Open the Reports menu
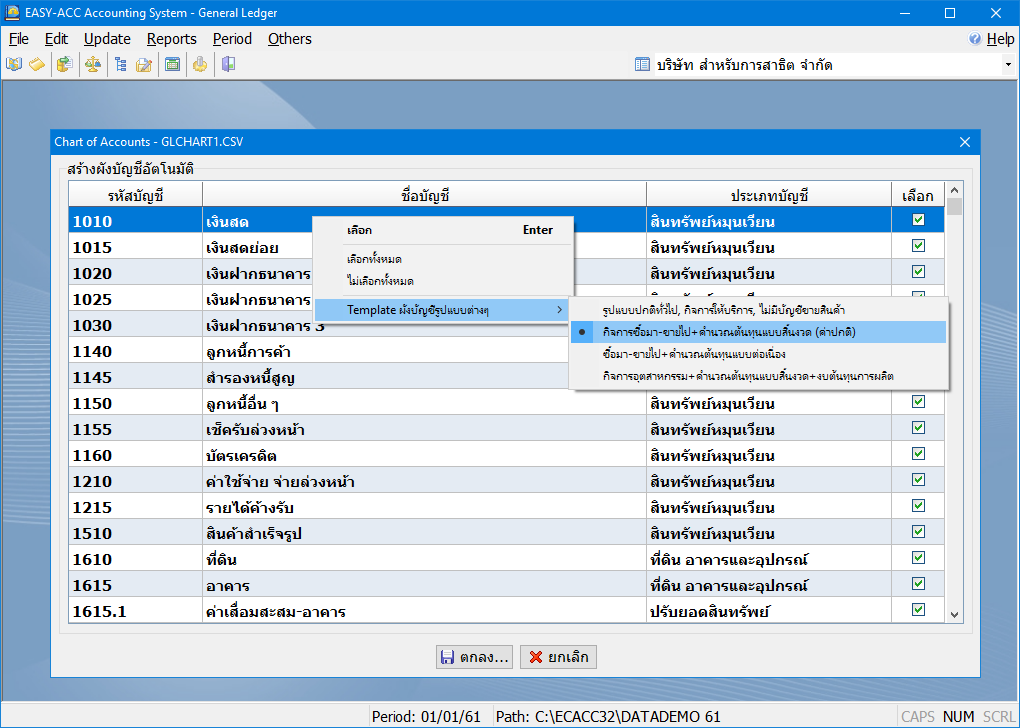This screenshot has width=1020, height=728. [171, 39]
